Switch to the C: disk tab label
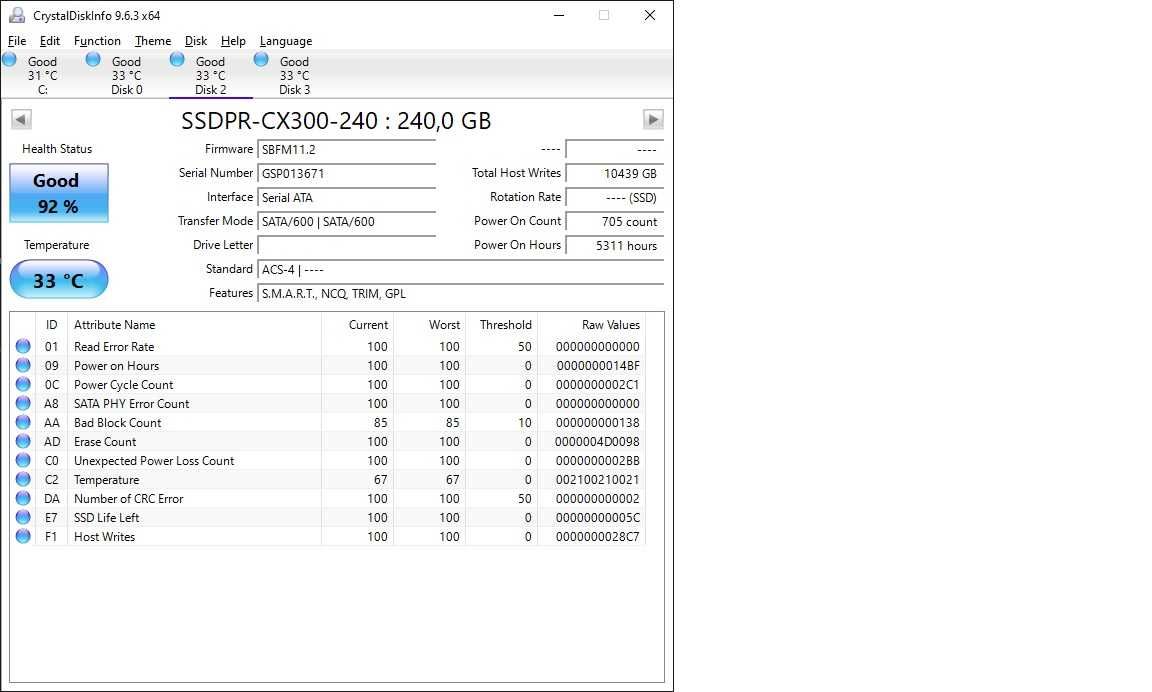Viewport: 1152px width, 692px height. [x=43, y=90]
